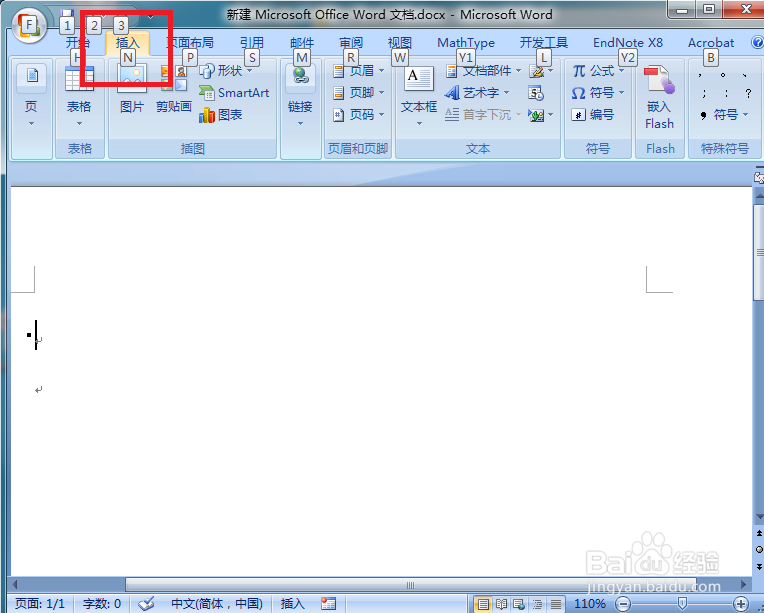The image size is (764, 613).
Task: Click the 页面: 1/1 page indicator
Action: point(40,604)
